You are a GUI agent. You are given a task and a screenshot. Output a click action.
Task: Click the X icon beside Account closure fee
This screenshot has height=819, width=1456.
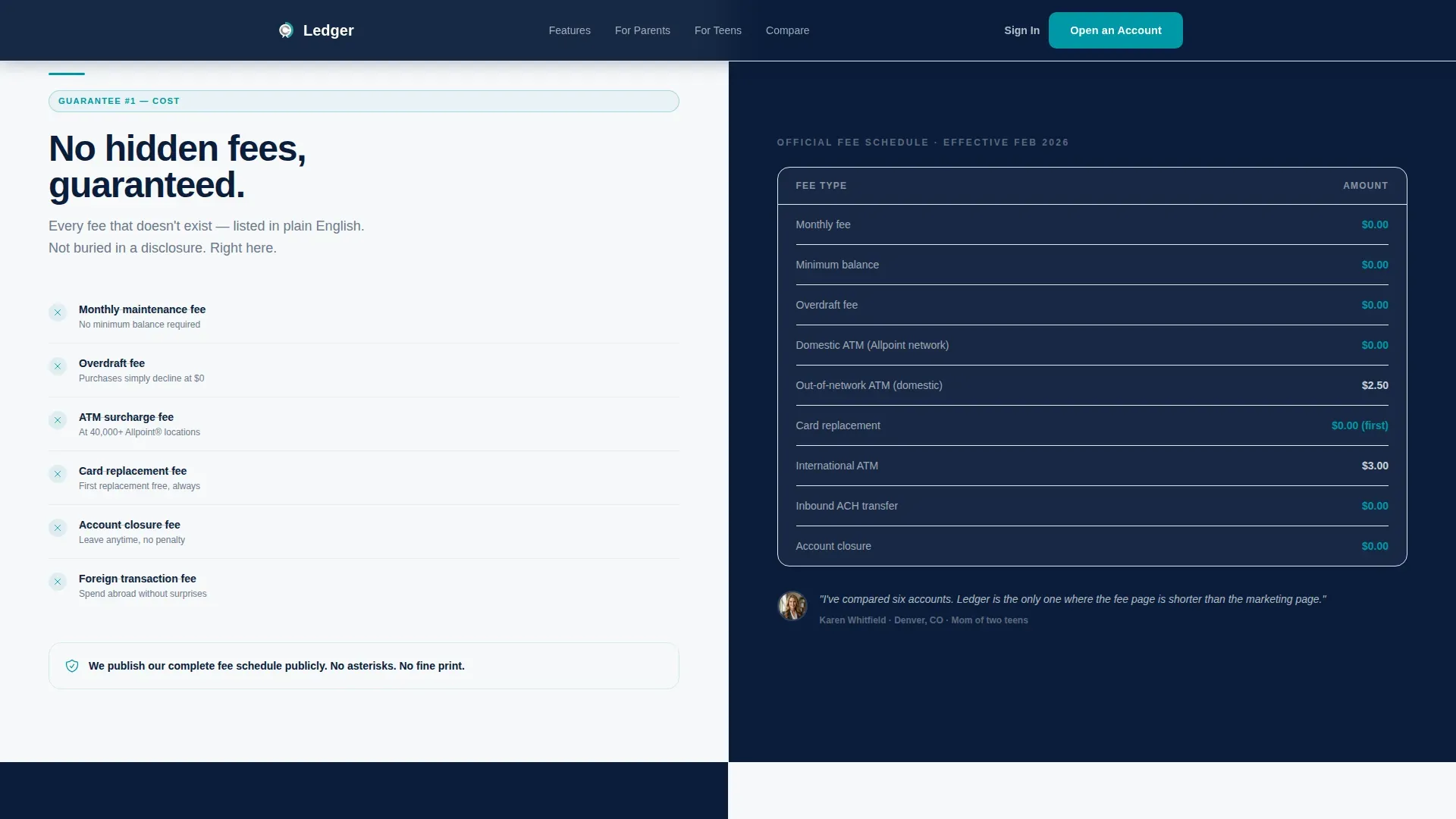tap(58, 528)
